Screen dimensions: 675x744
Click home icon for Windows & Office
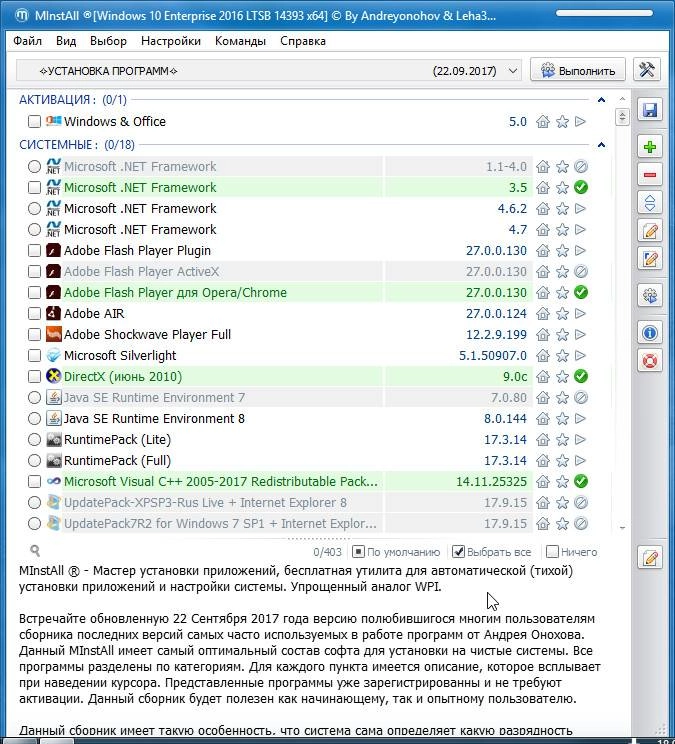543,122
